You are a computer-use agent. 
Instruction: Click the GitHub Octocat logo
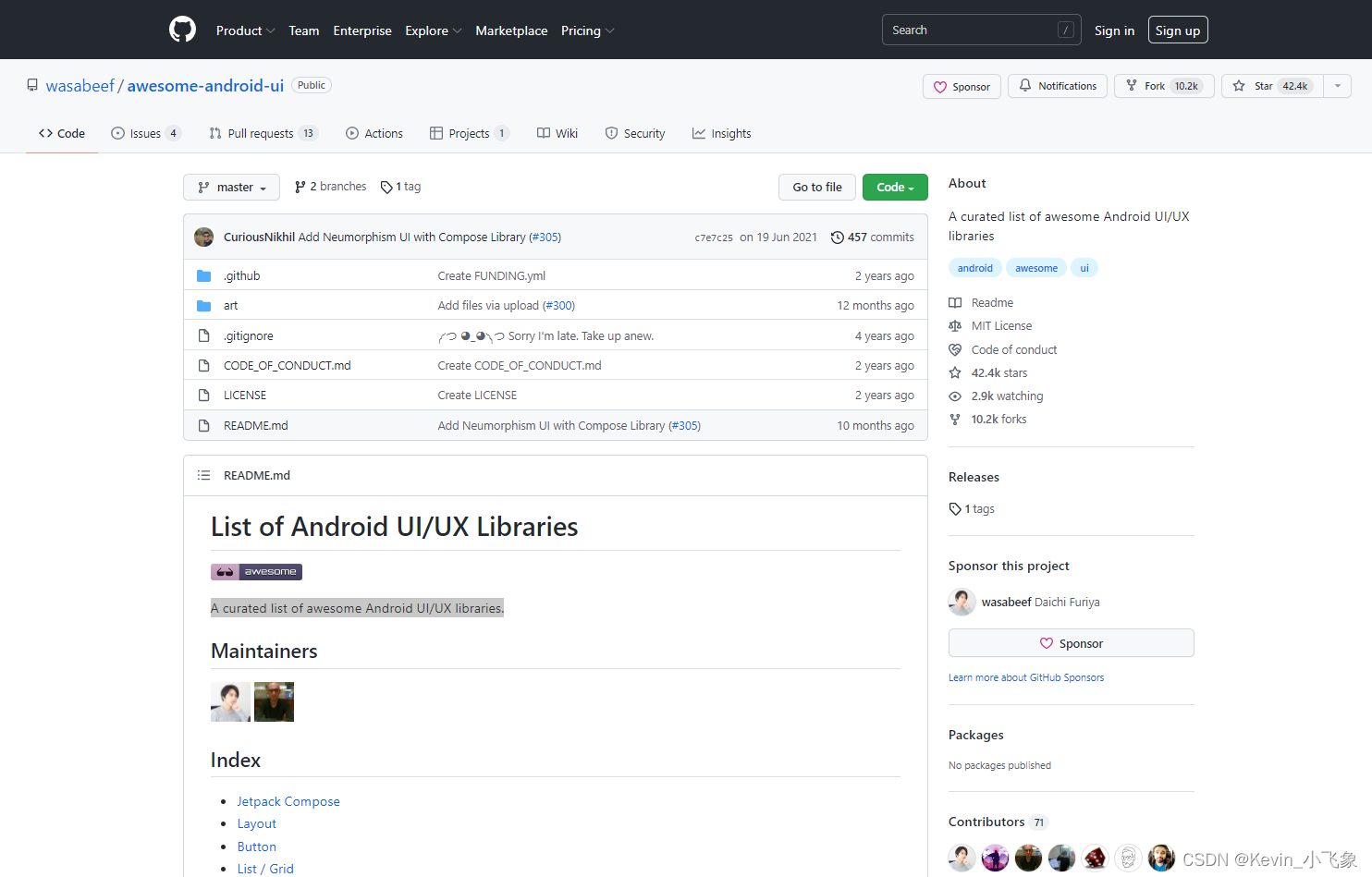(182, 30)
